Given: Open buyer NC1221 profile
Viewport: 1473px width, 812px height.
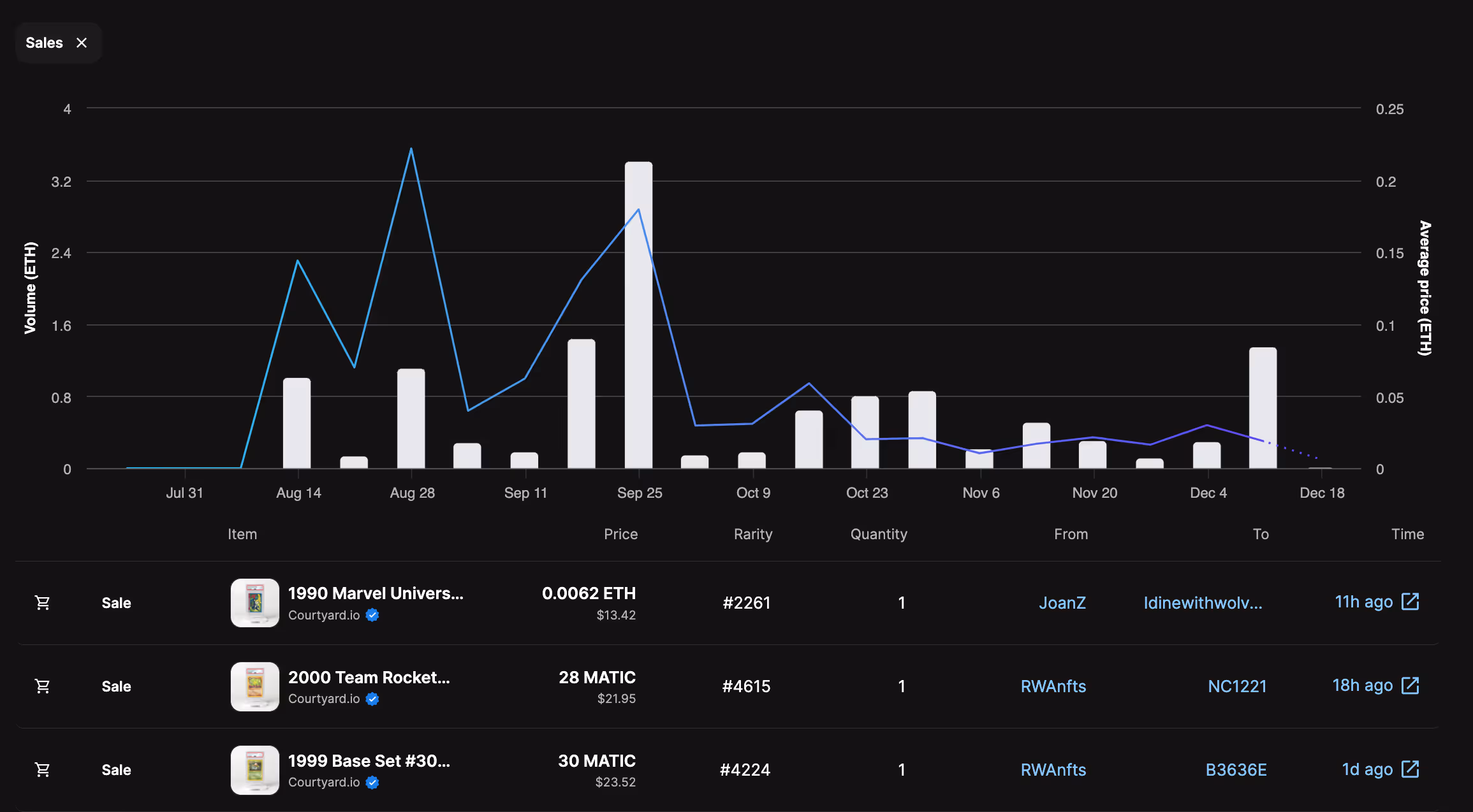Looking at the screenshot, I should (1236, 686).
